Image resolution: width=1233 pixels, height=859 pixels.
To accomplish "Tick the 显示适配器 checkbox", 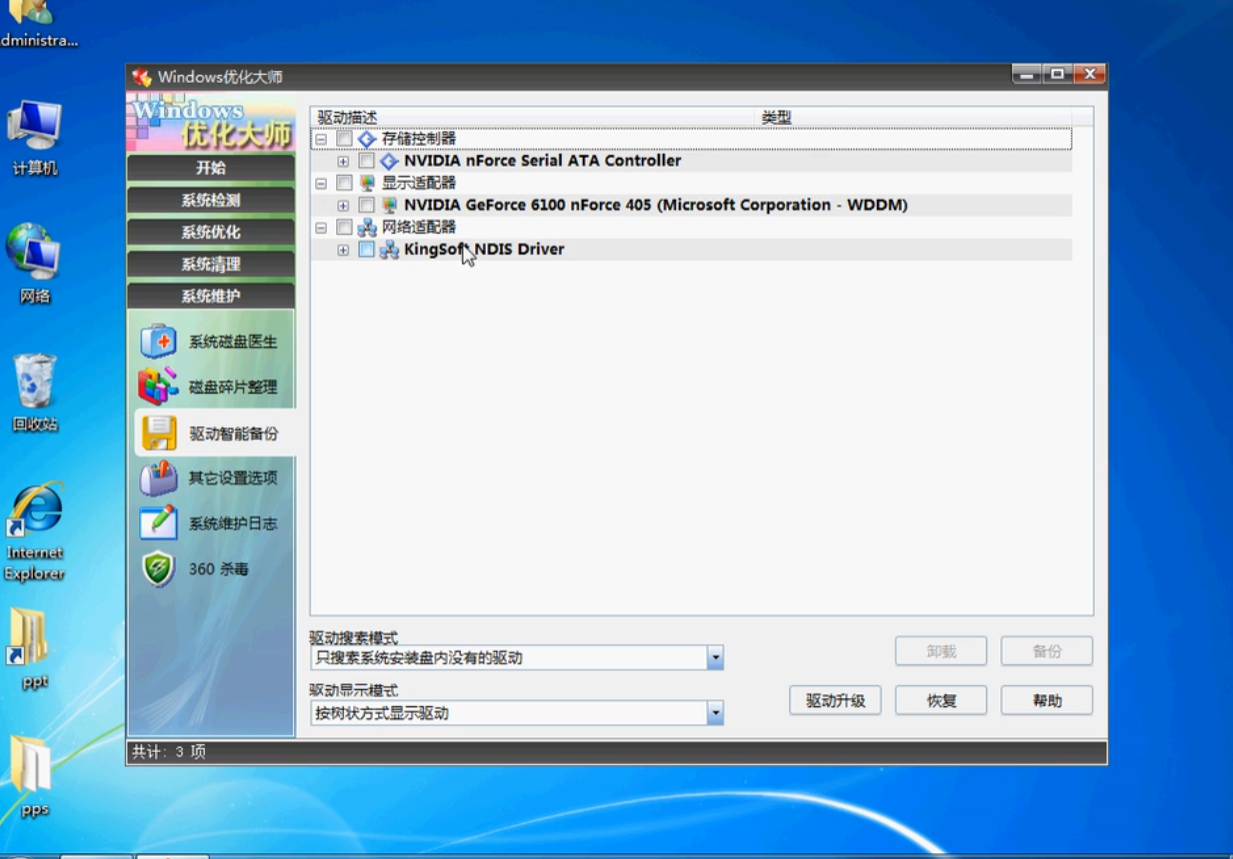I will 345,183.
